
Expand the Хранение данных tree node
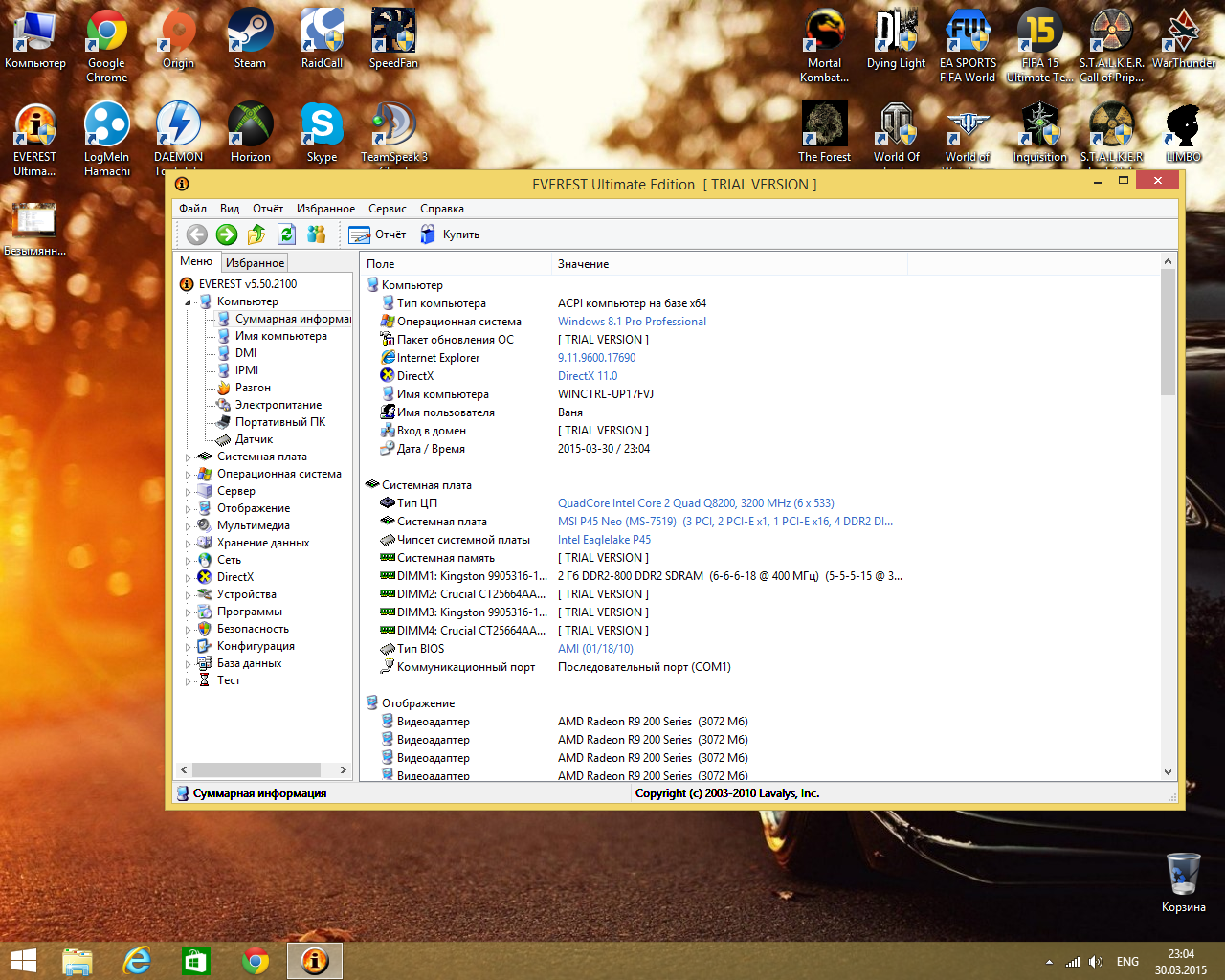click(188, 544)
